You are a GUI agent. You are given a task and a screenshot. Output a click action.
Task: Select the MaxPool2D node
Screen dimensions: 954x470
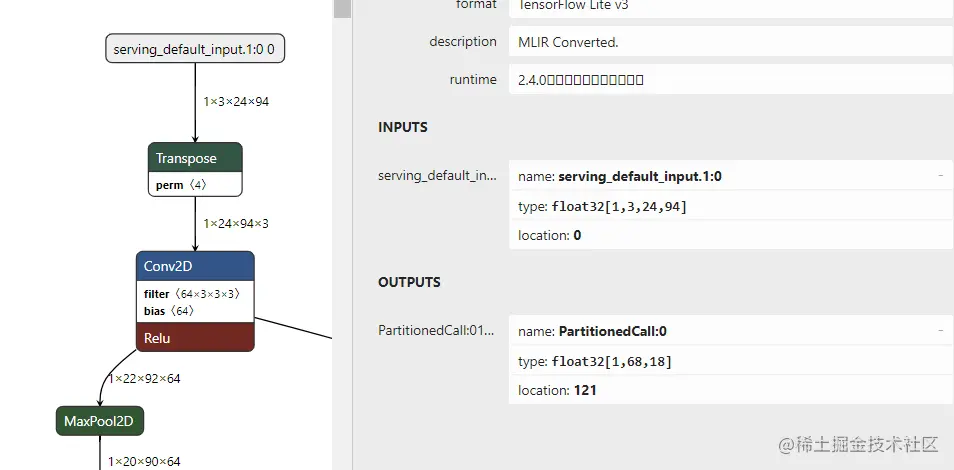(x=100, y=421)
